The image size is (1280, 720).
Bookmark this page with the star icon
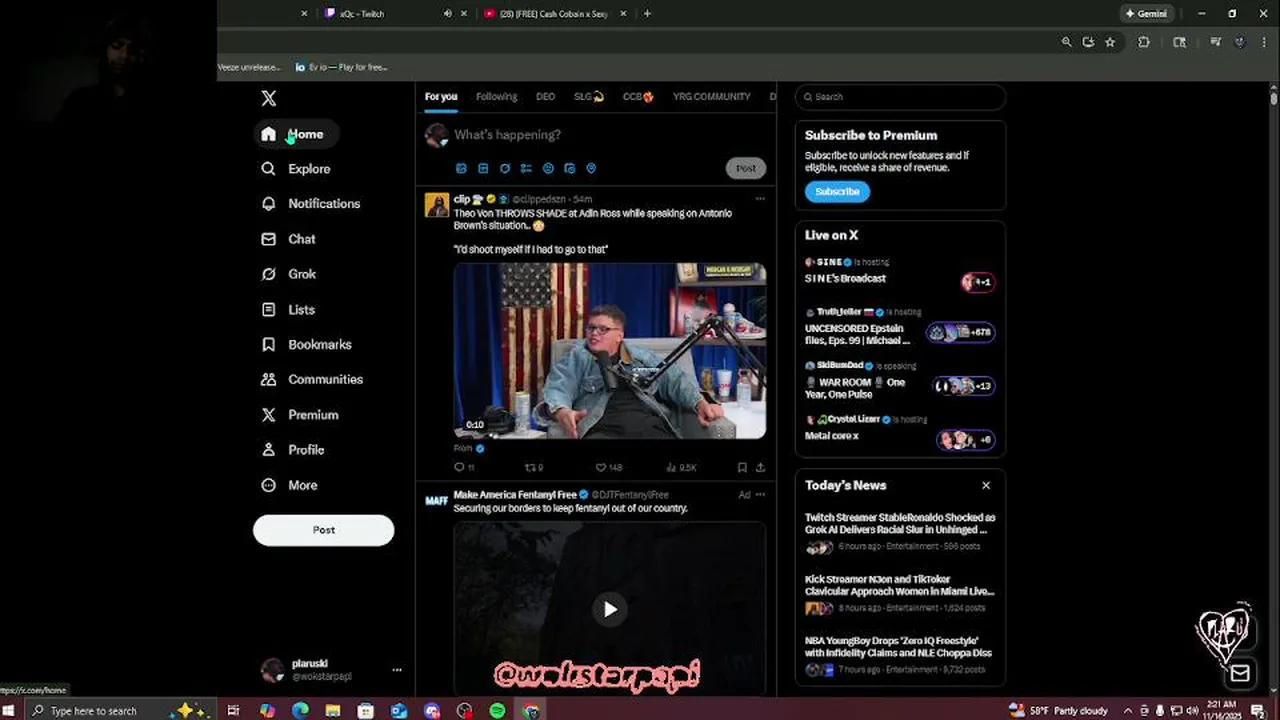pyautogui.click(x=1110, y=42)
